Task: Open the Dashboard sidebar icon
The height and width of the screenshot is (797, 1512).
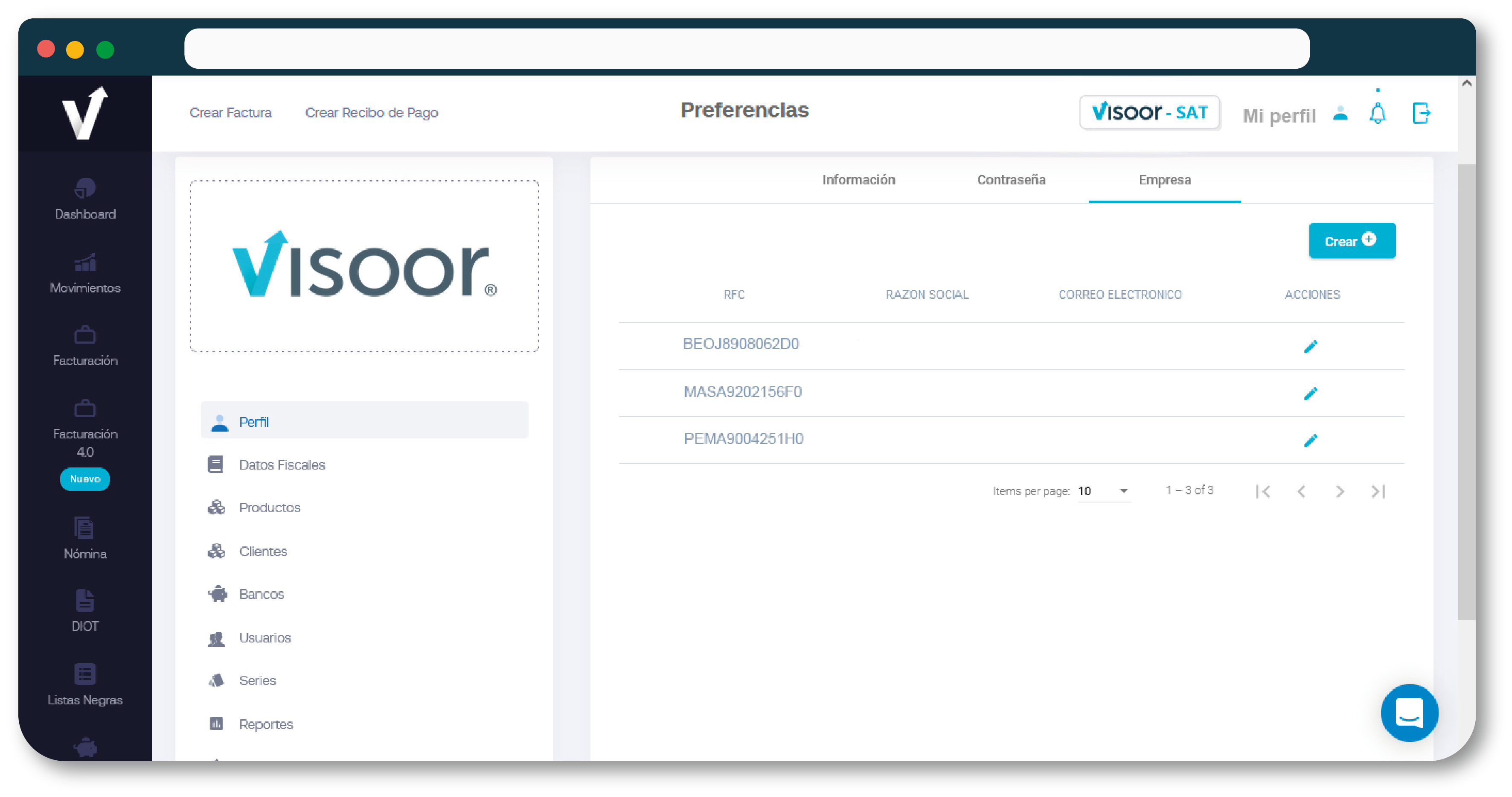Action: pos(85,189)
